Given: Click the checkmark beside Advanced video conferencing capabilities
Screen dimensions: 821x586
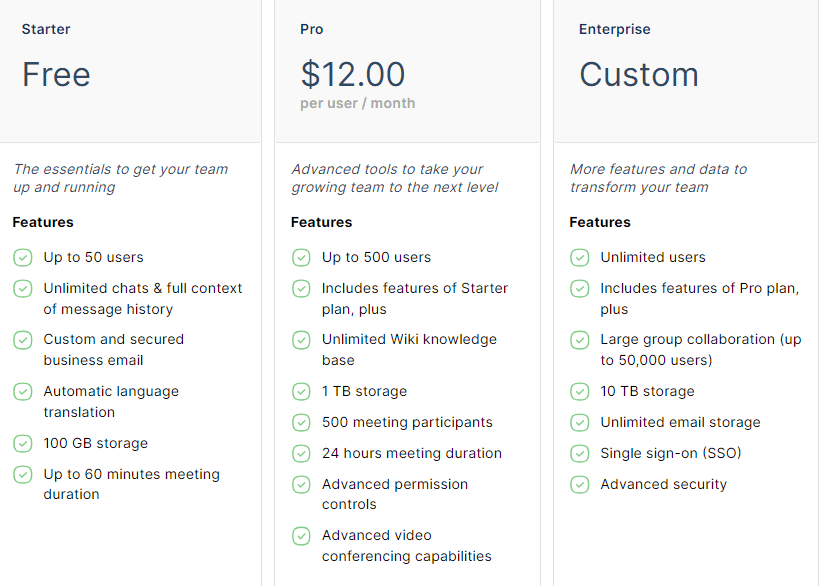Looking at the screenshot, I should pyautogui.click(x=301, y=536).
